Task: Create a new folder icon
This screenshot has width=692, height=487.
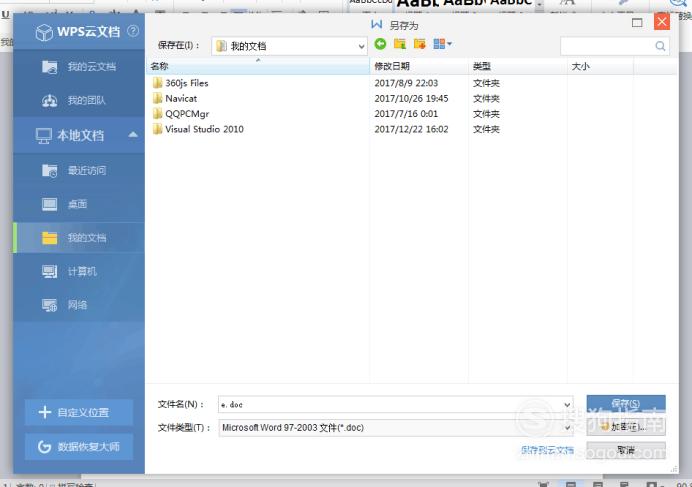Action: point(420,44)
